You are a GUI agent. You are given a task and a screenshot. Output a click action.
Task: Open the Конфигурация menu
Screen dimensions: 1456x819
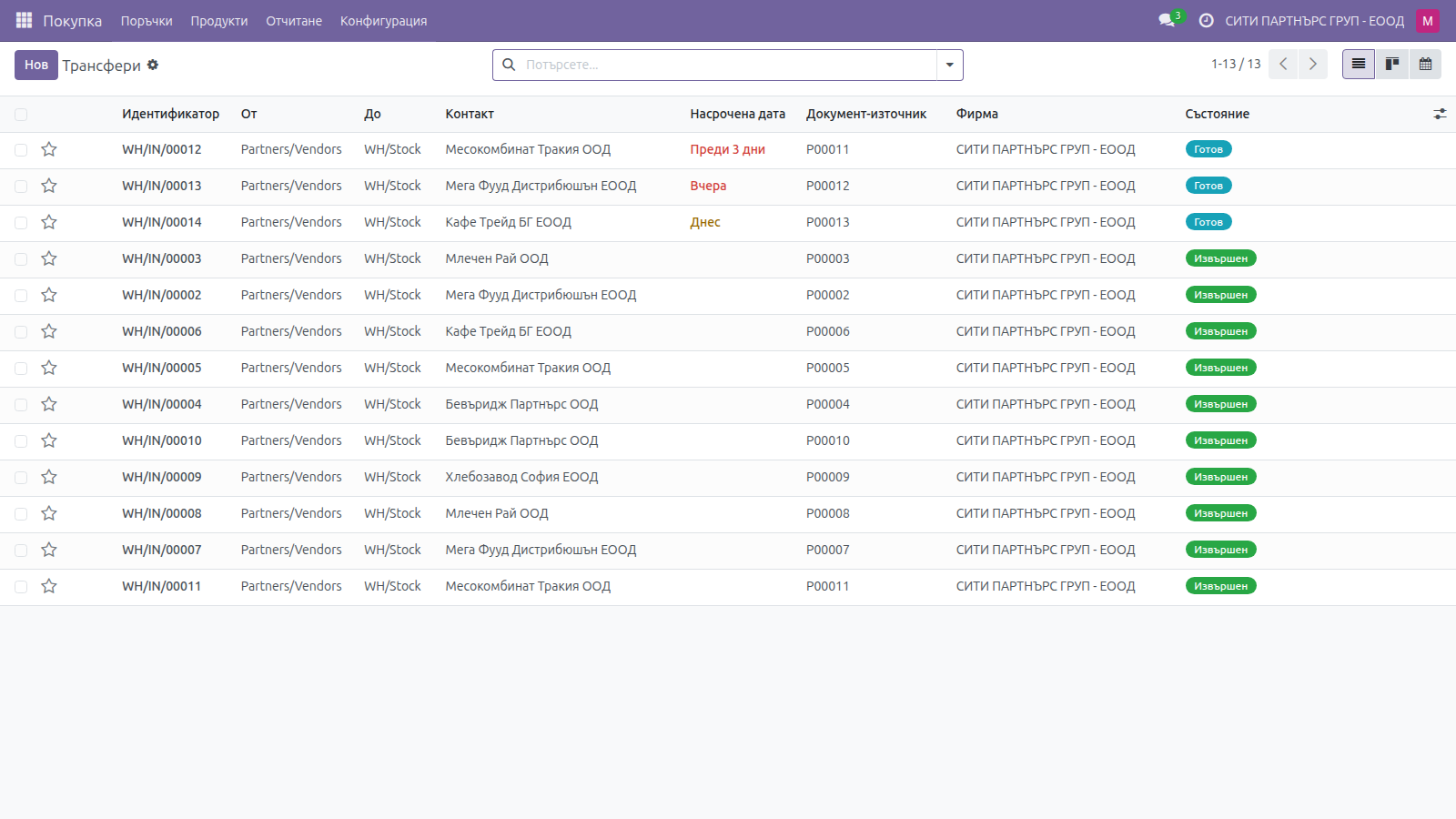[x=383, y=20]
